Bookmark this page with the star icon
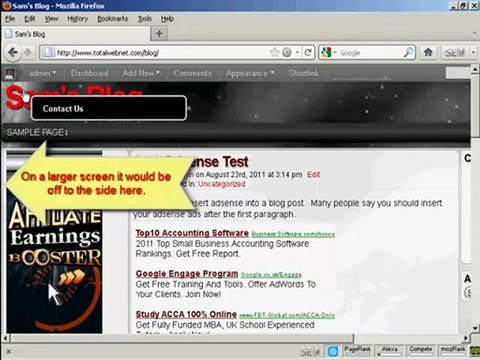Image resolution: width=480 pixels, height=360 pixels. pos(275,52)
